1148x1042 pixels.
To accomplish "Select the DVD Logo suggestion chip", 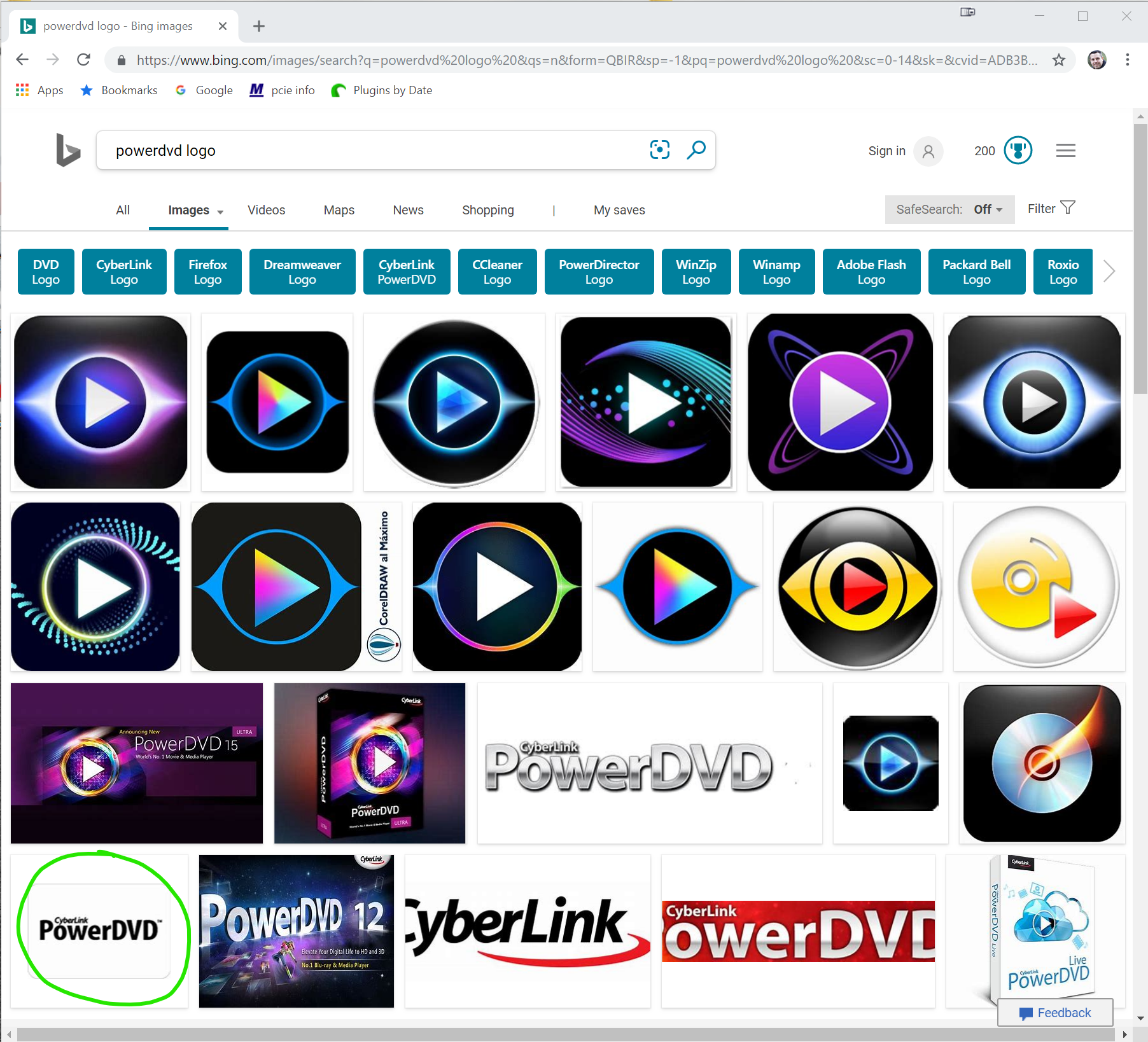I will (x=46, y=272).
